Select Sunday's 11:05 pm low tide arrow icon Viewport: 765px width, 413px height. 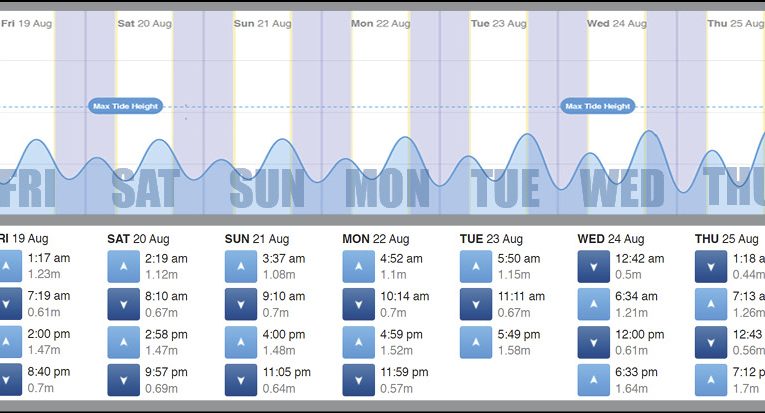tap(241, 380)
